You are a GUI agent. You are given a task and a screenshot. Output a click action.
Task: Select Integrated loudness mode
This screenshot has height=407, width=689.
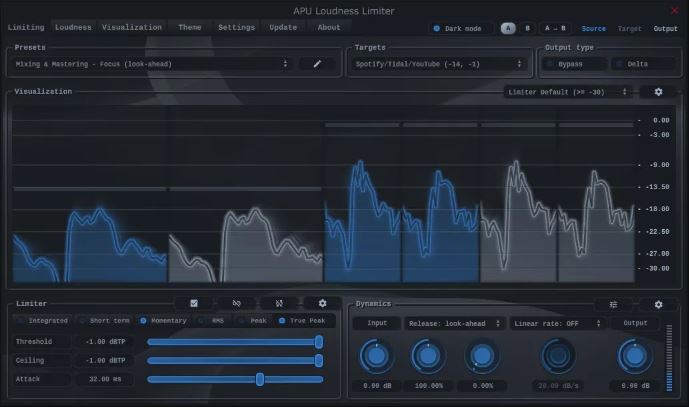(43, 321)
